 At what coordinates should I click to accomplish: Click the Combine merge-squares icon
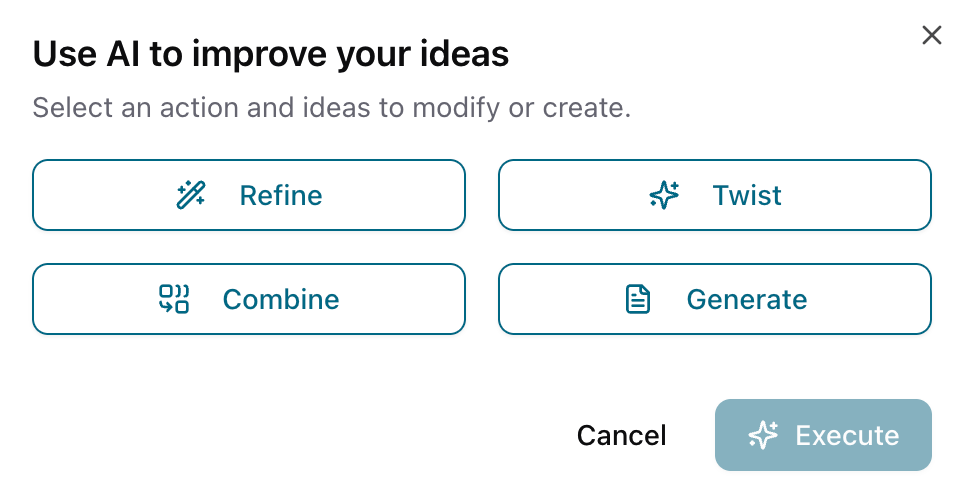pyautogui.click(x=174, y=299)
